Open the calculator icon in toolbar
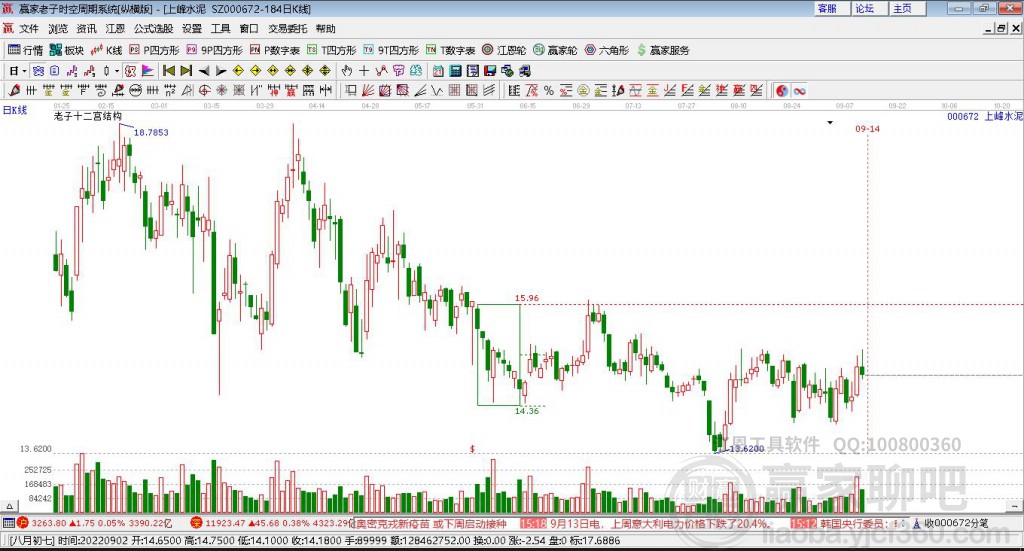 tap(455, 71)
